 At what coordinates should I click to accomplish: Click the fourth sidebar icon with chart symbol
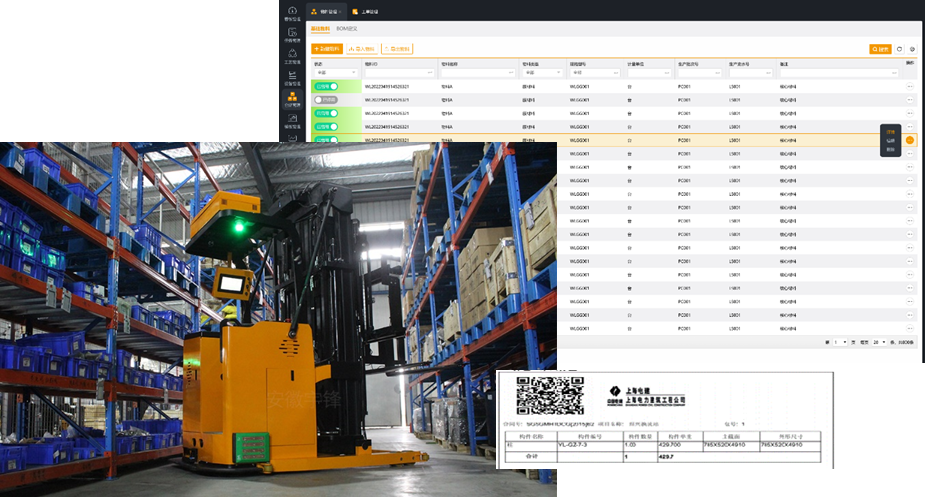point(292,77)
